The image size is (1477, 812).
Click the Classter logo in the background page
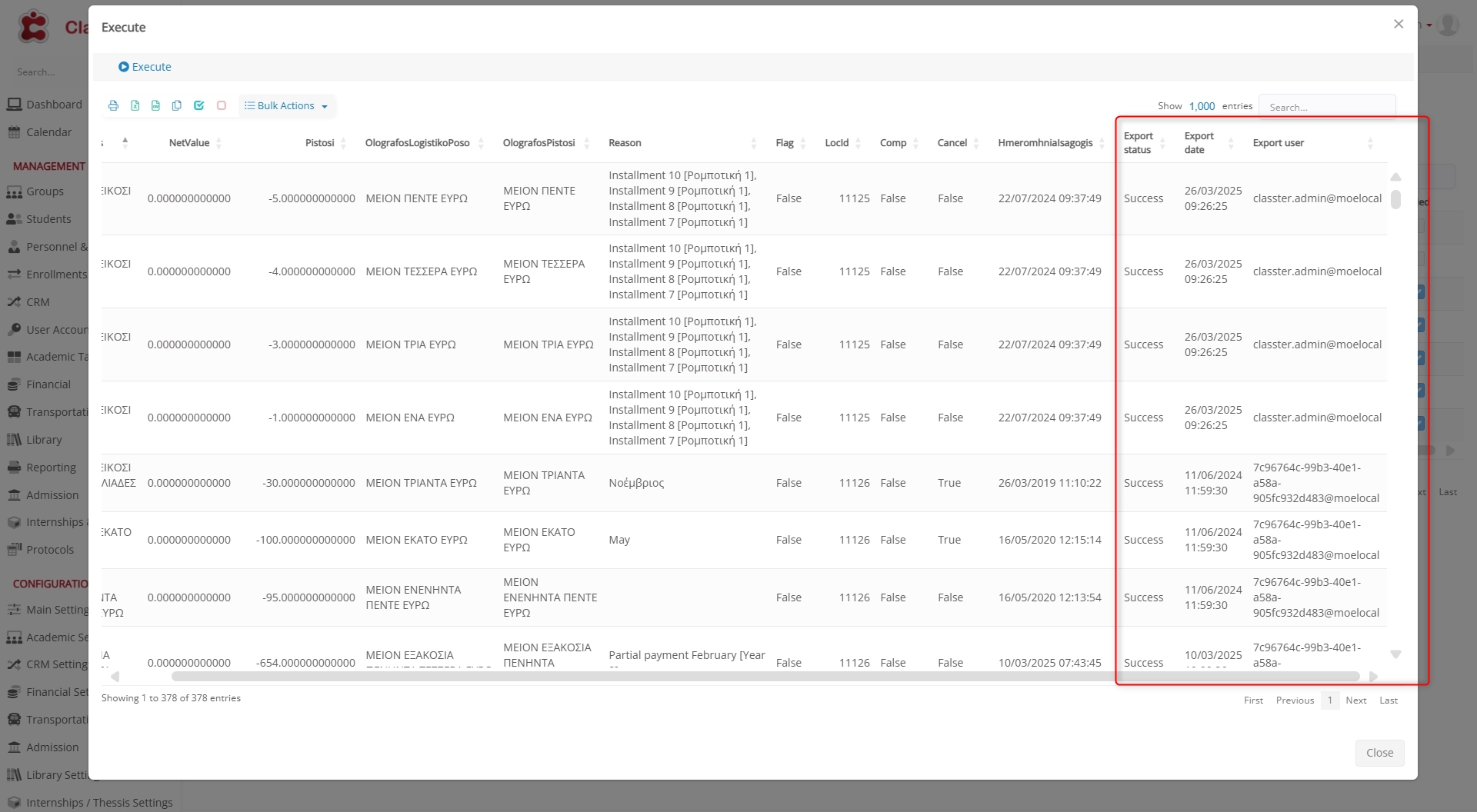(33, 27)
